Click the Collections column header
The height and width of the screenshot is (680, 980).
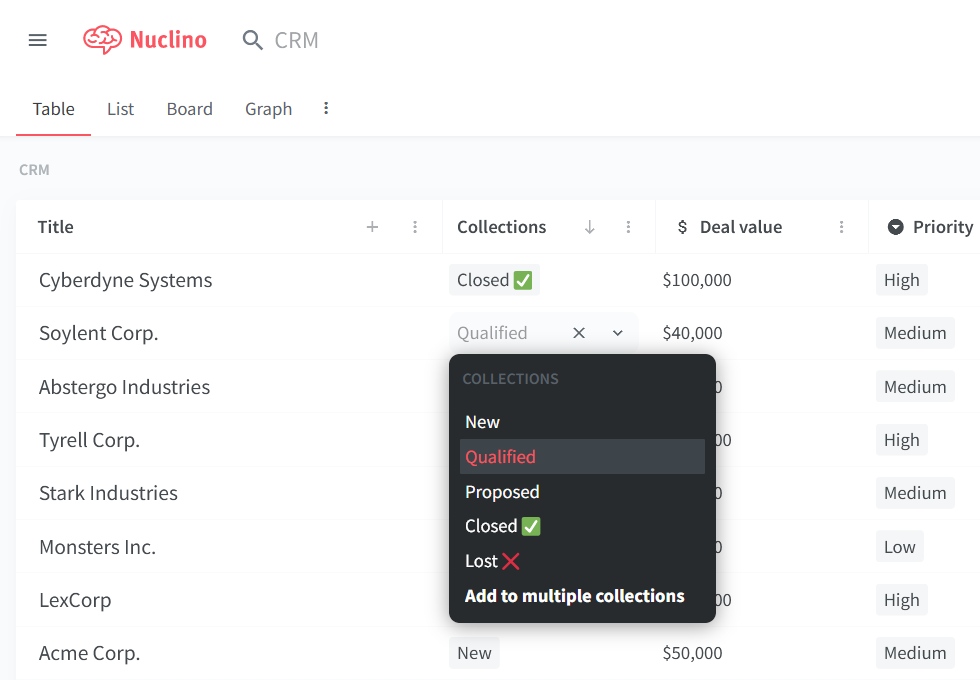[501, 227]
